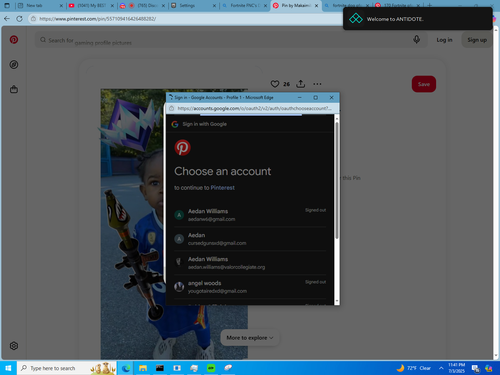The image size is (500, 375).
Task: Open Microsoft Edge from the taskbar
Action: click(x=126, y=368)
